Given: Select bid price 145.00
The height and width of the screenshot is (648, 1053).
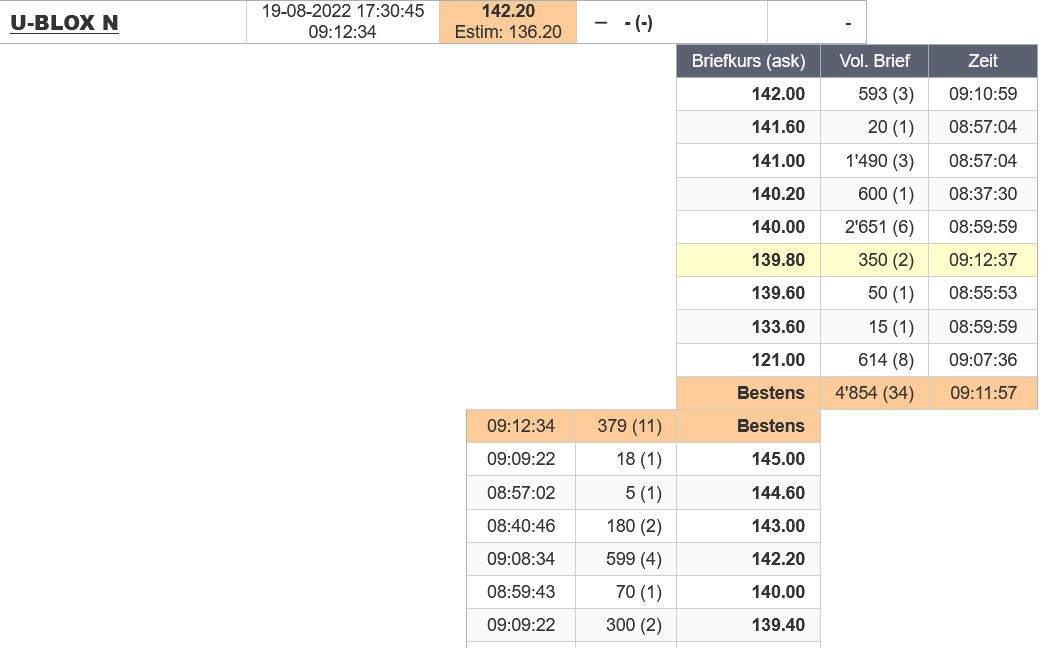Looking at the screenshot, I should 778,459.
